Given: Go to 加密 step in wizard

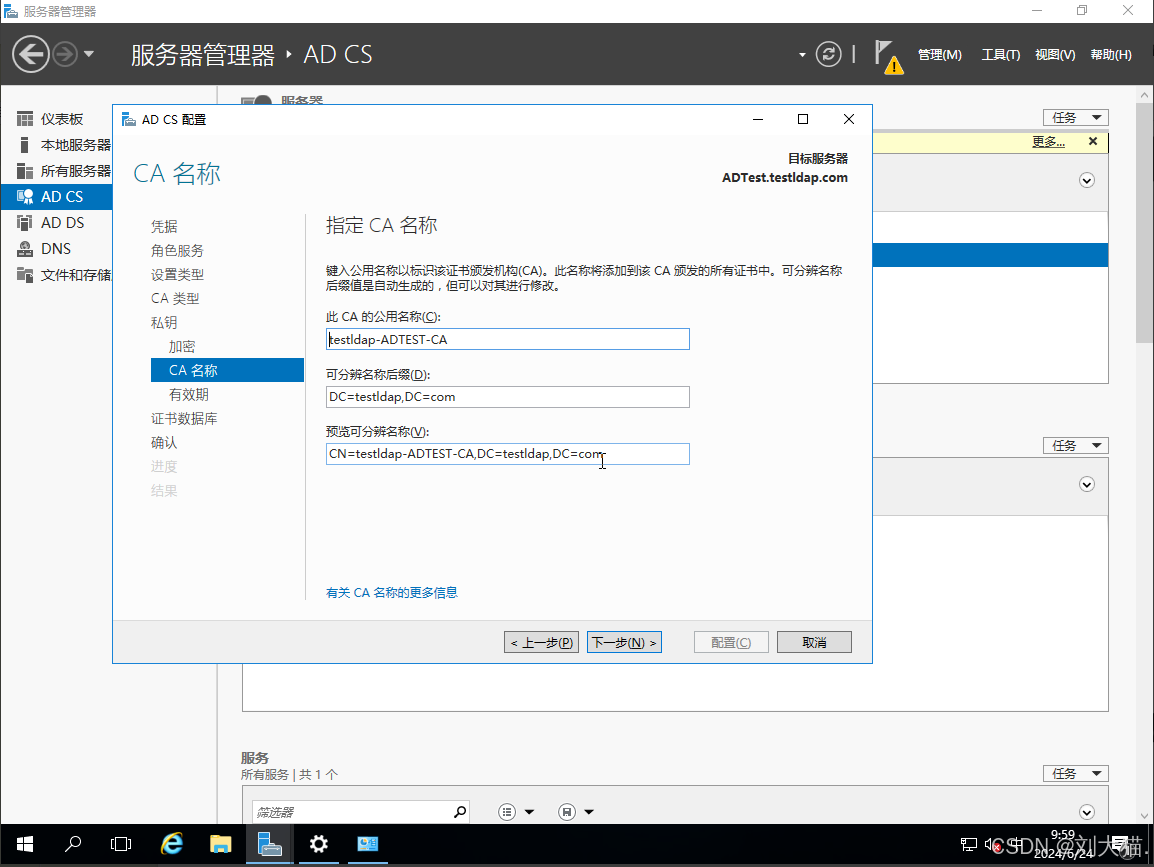Looking at the screenshot, I should click(x=182, y=346).
